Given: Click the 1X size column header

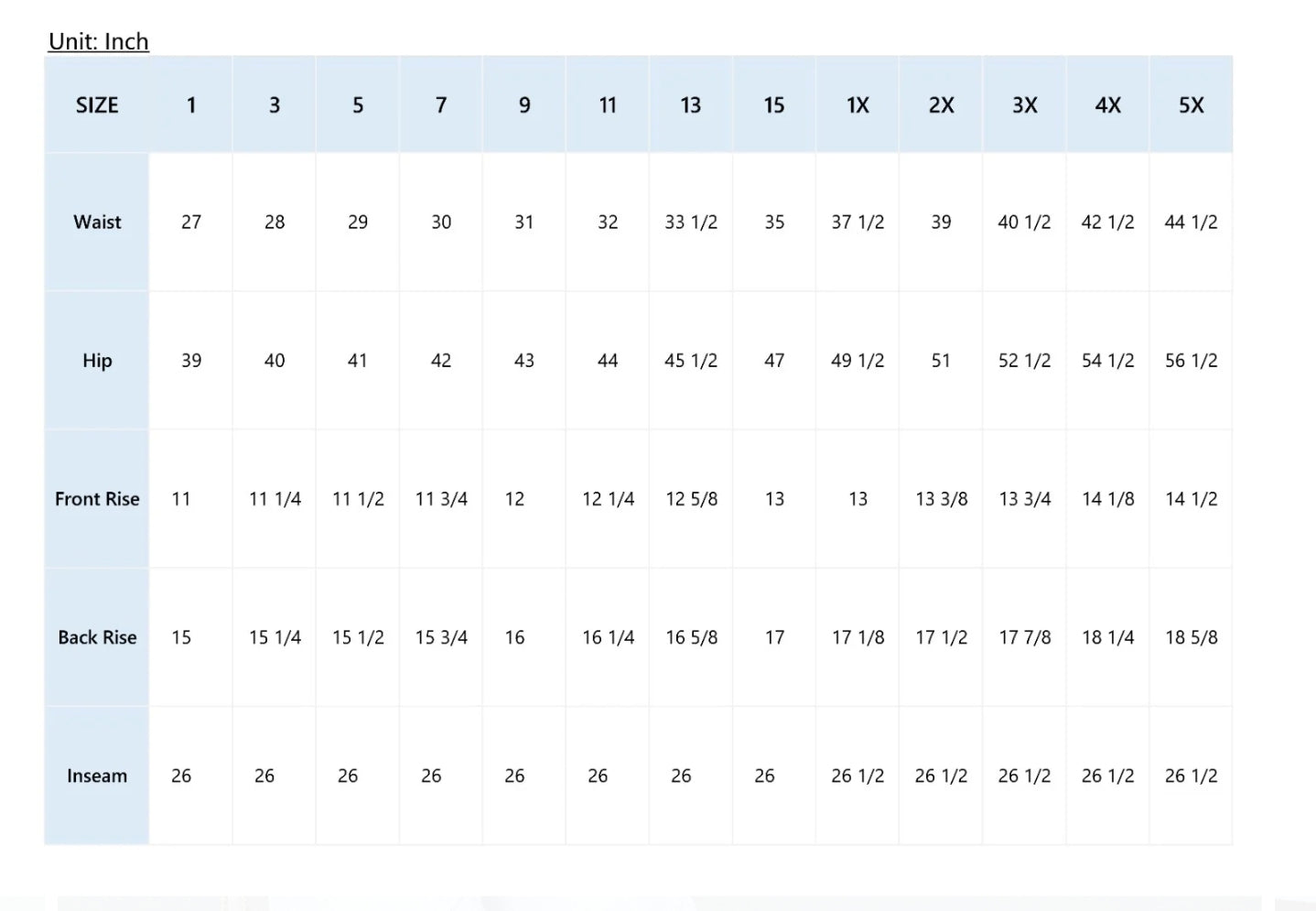Looking at the screenshot, I should click(858, 105).
